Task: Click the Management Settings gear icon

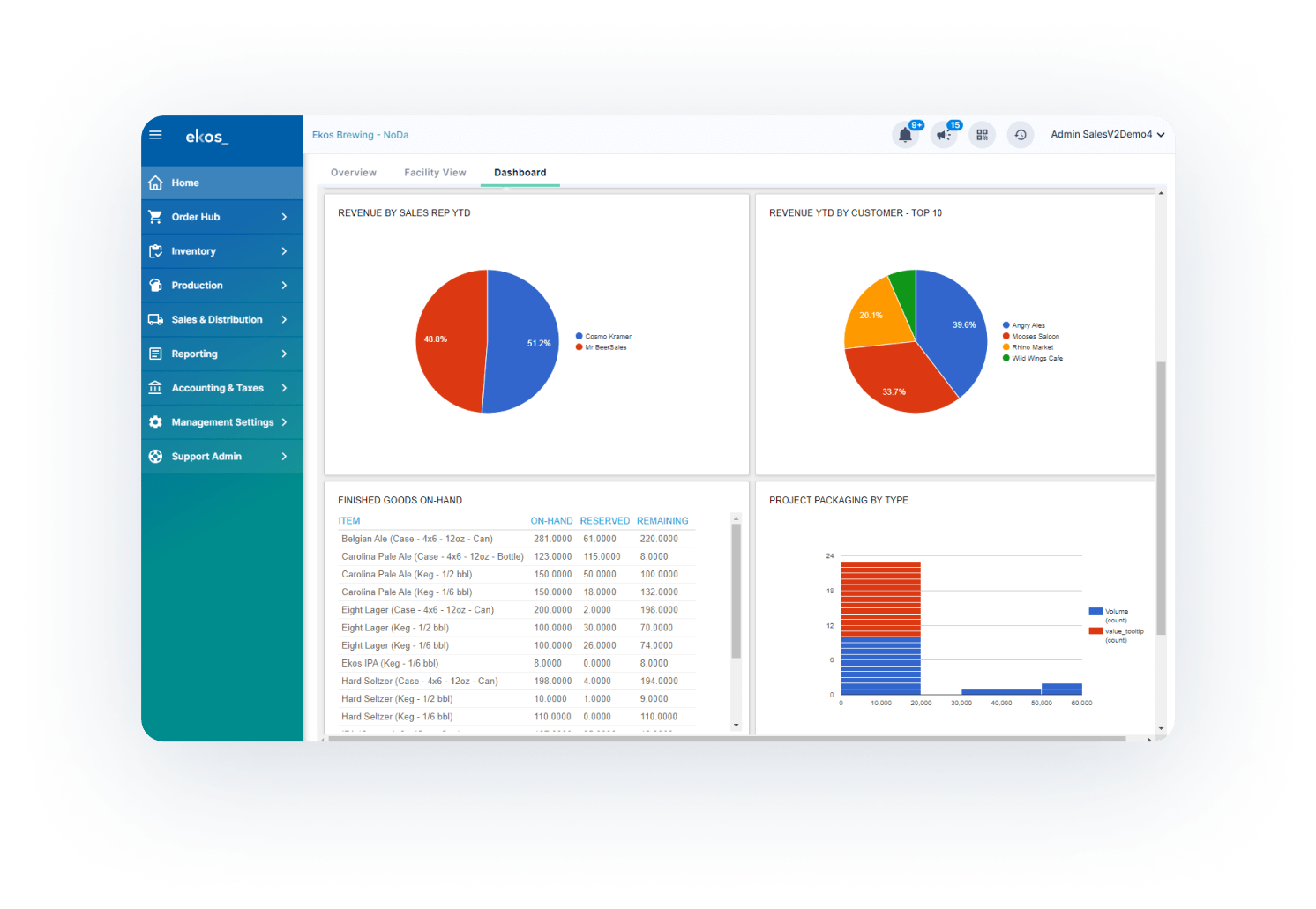Action: tap(155, 422)
